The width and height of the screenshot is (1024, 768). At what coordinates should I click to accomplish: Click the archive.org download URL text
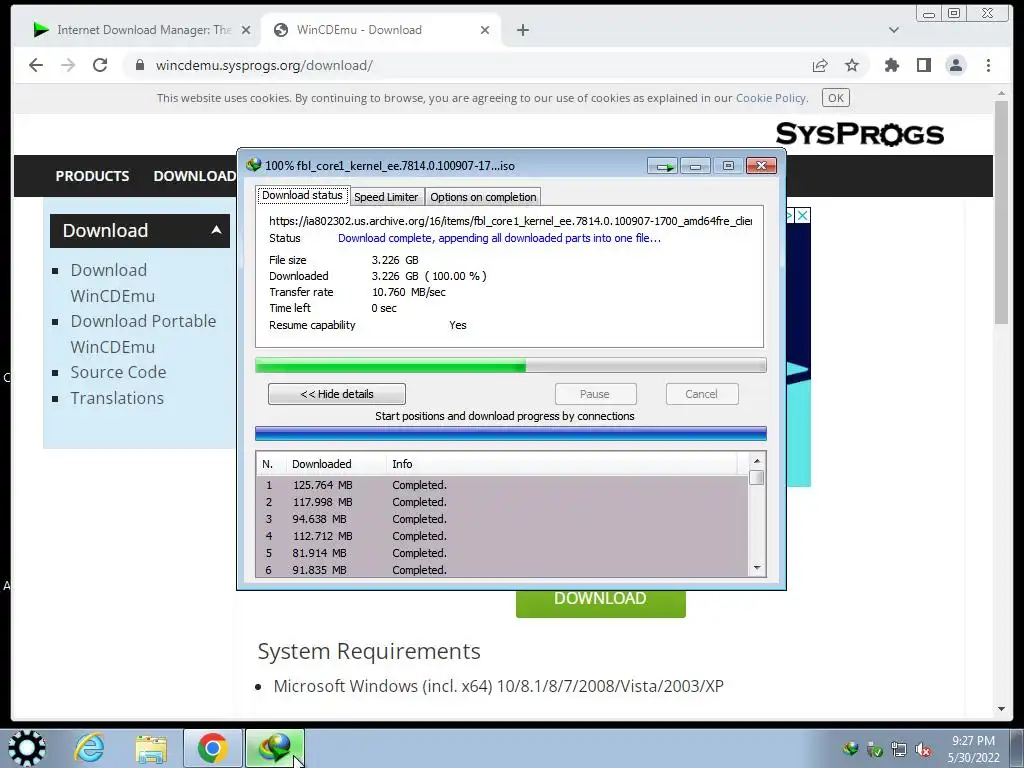coord(511,221)
